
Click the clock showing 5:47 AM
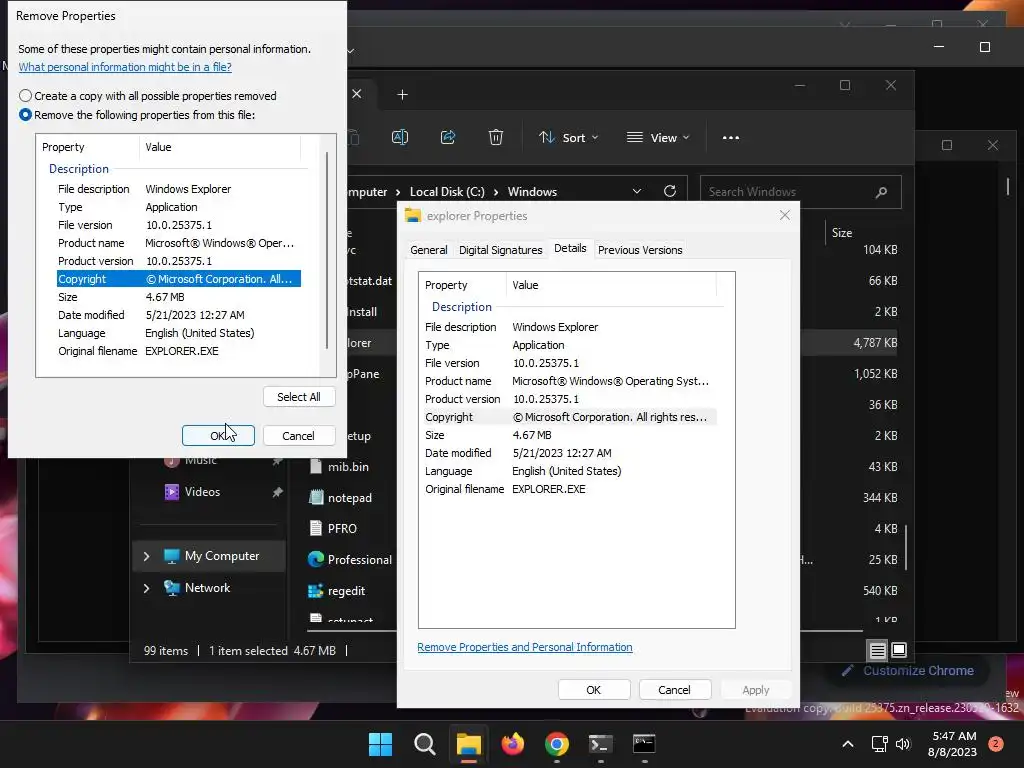pos(953,736)
